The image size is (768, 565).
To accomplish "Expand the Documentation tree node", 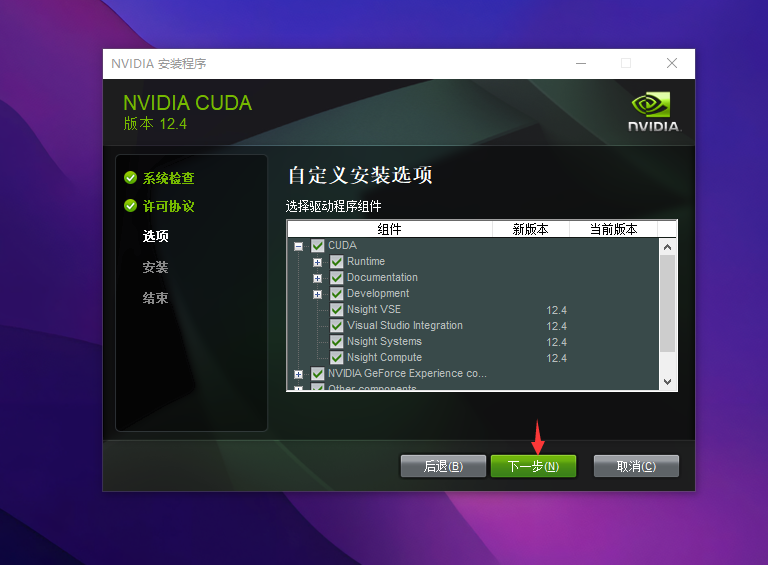I will (317, 278).
